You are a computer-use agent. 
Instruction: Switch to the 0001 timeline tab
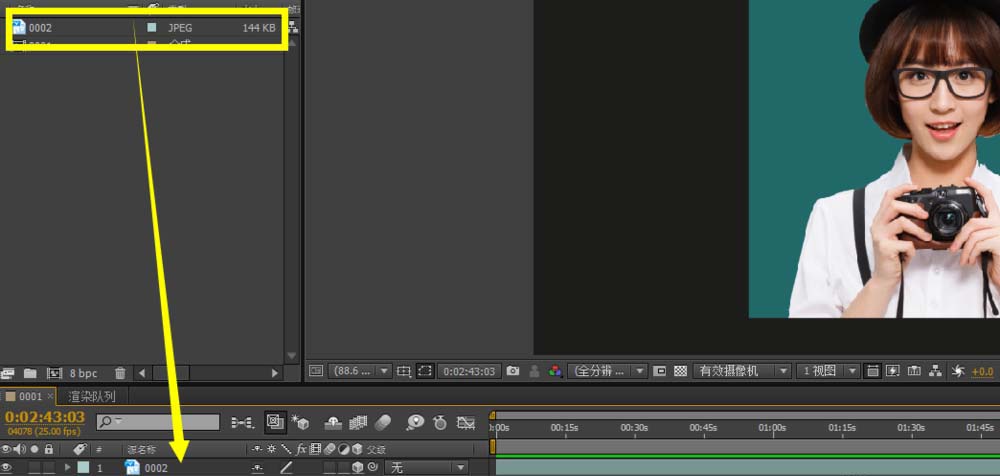(30, 396)
